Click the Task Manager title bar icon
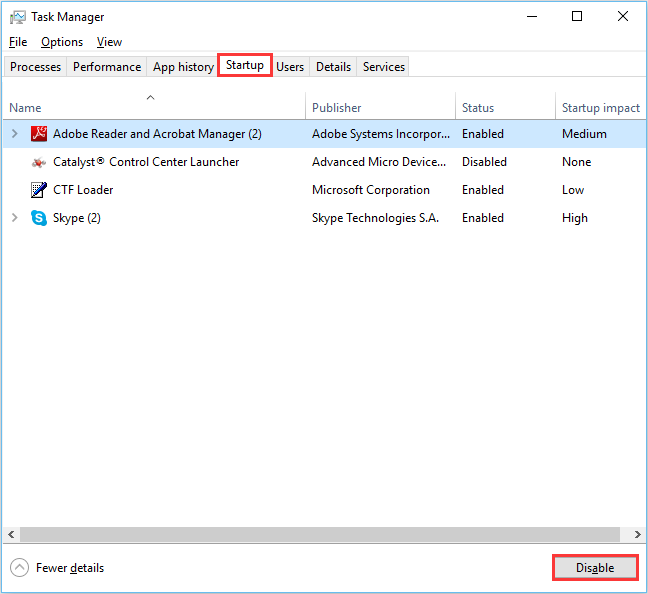This screenshot has height=594, width=648. (18, 17)
